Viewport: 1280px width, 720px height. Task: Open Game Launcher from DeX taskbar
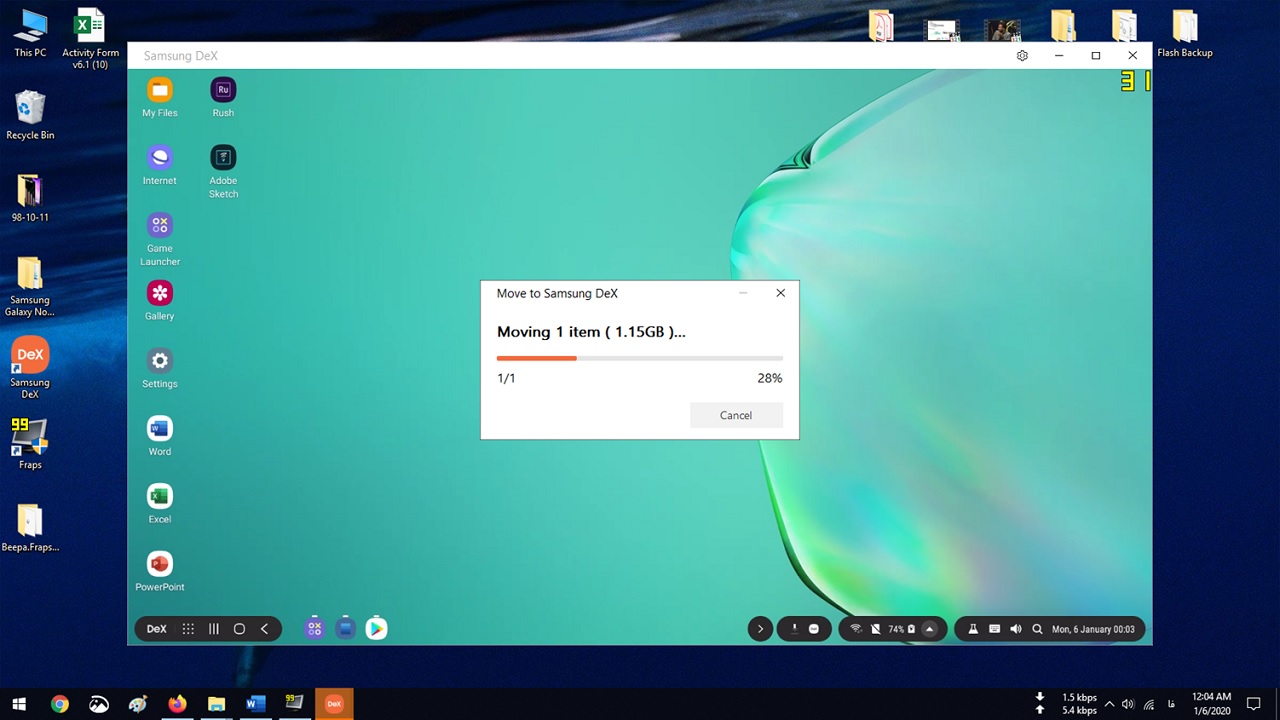314,628
